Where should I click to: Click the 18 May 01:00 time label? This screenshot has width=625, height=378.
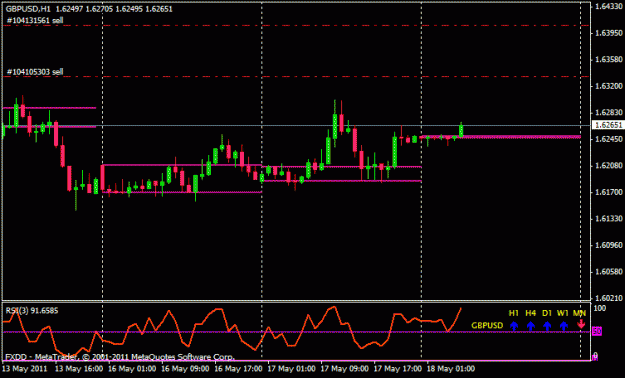click(451, 369)
